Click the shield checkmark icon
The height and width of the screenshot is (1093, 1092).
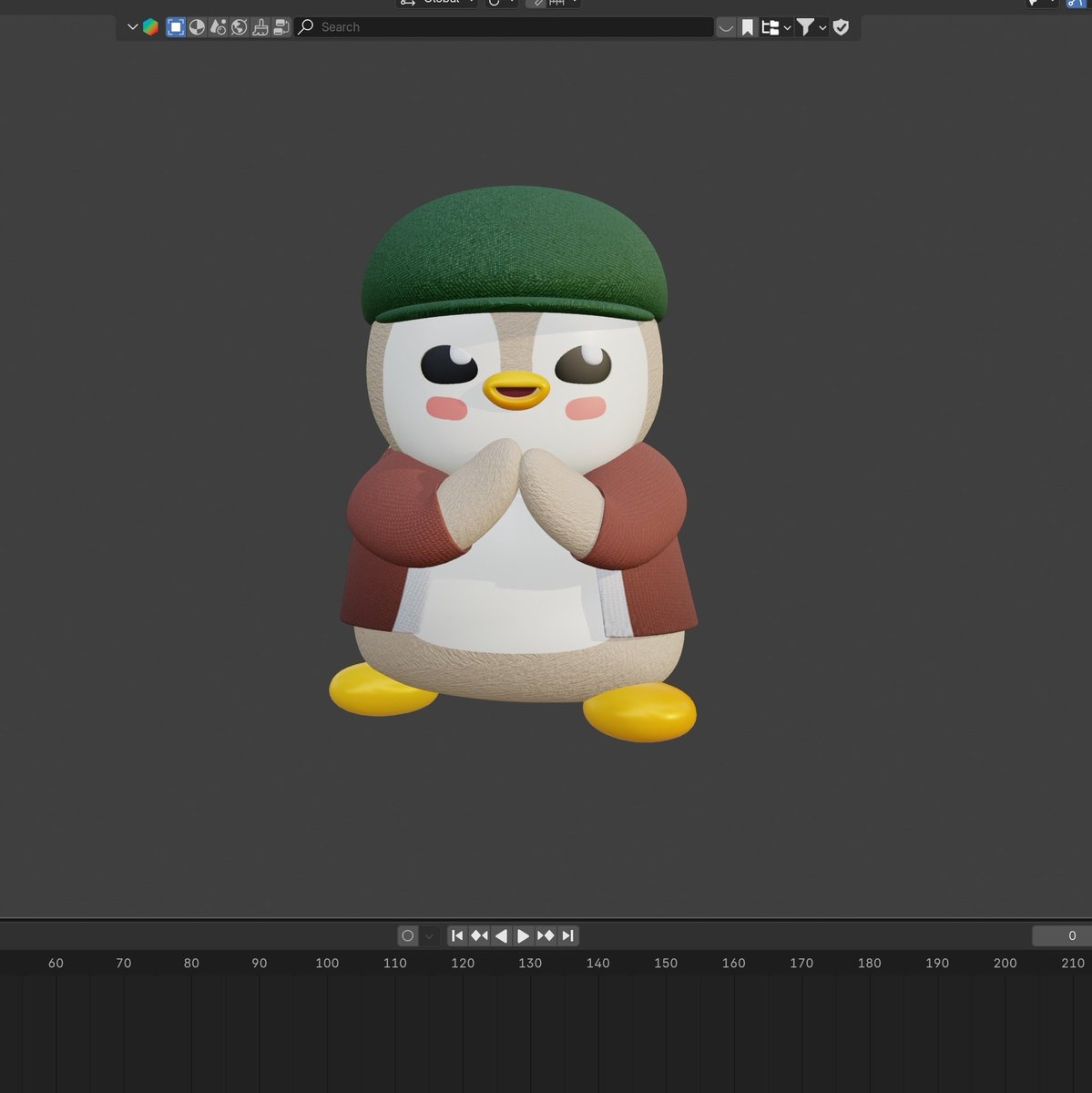pyautogui.click(x=841, y=27)
